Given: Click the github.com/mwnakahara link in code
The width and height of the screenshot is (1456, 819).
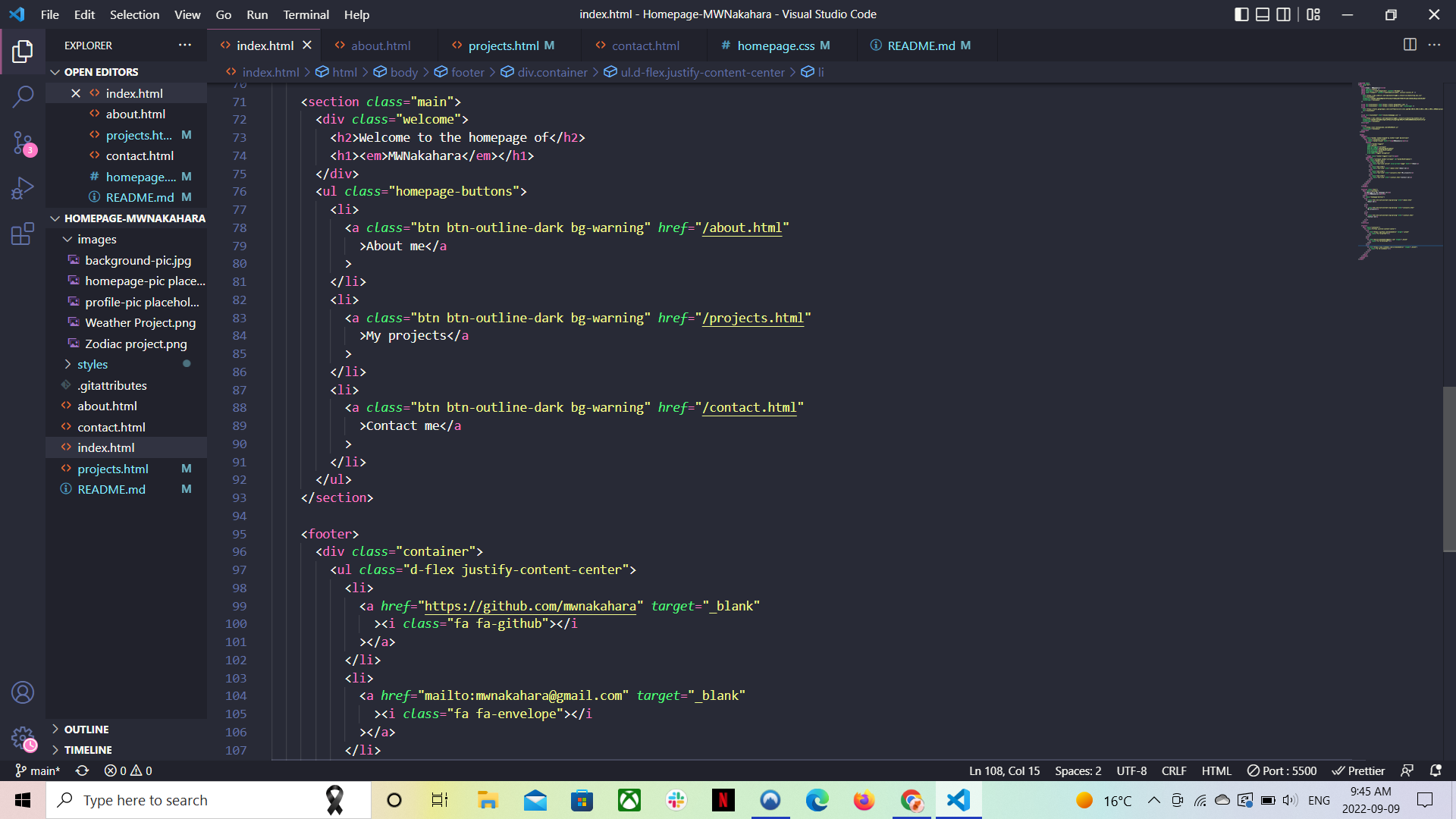Looking at the screenshot, I should click(x=530, y=606).
